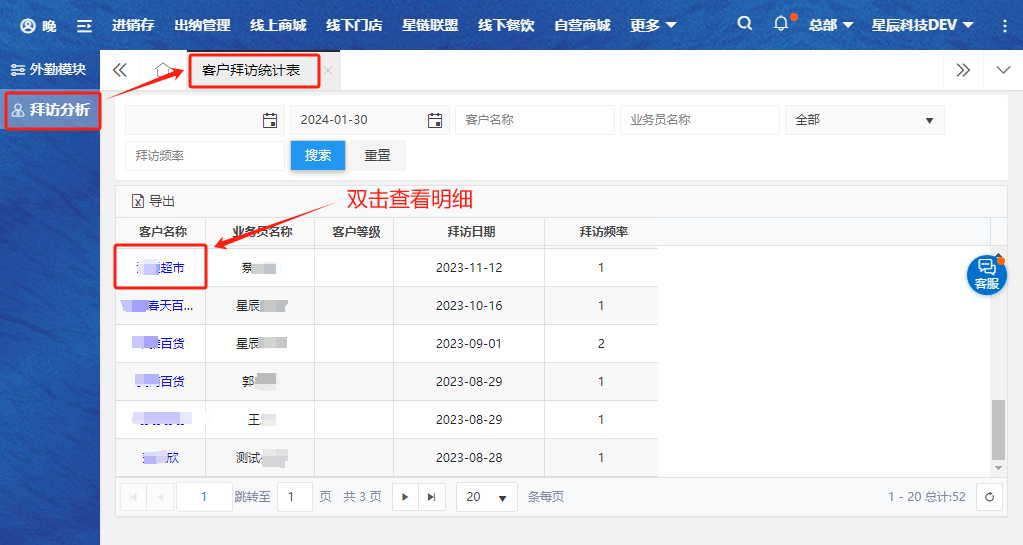Image resolution: width=1023 pixels, height=545 pixels.
Task: Open the notification bell
Action: click(x=781, y=24)
